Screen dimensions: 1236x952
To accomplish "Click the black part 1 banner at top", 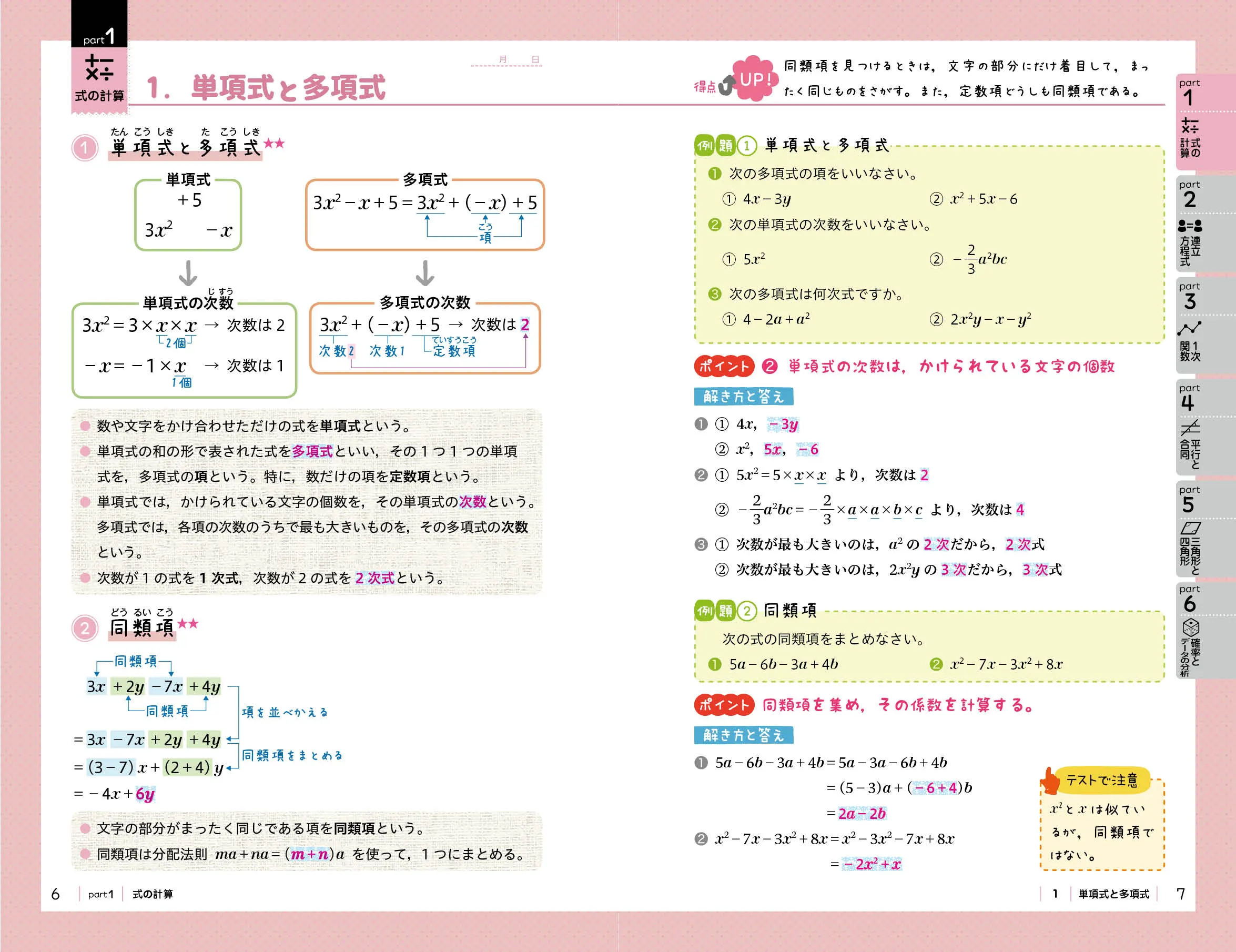I will pyautogui.click(x=99, y=23).
